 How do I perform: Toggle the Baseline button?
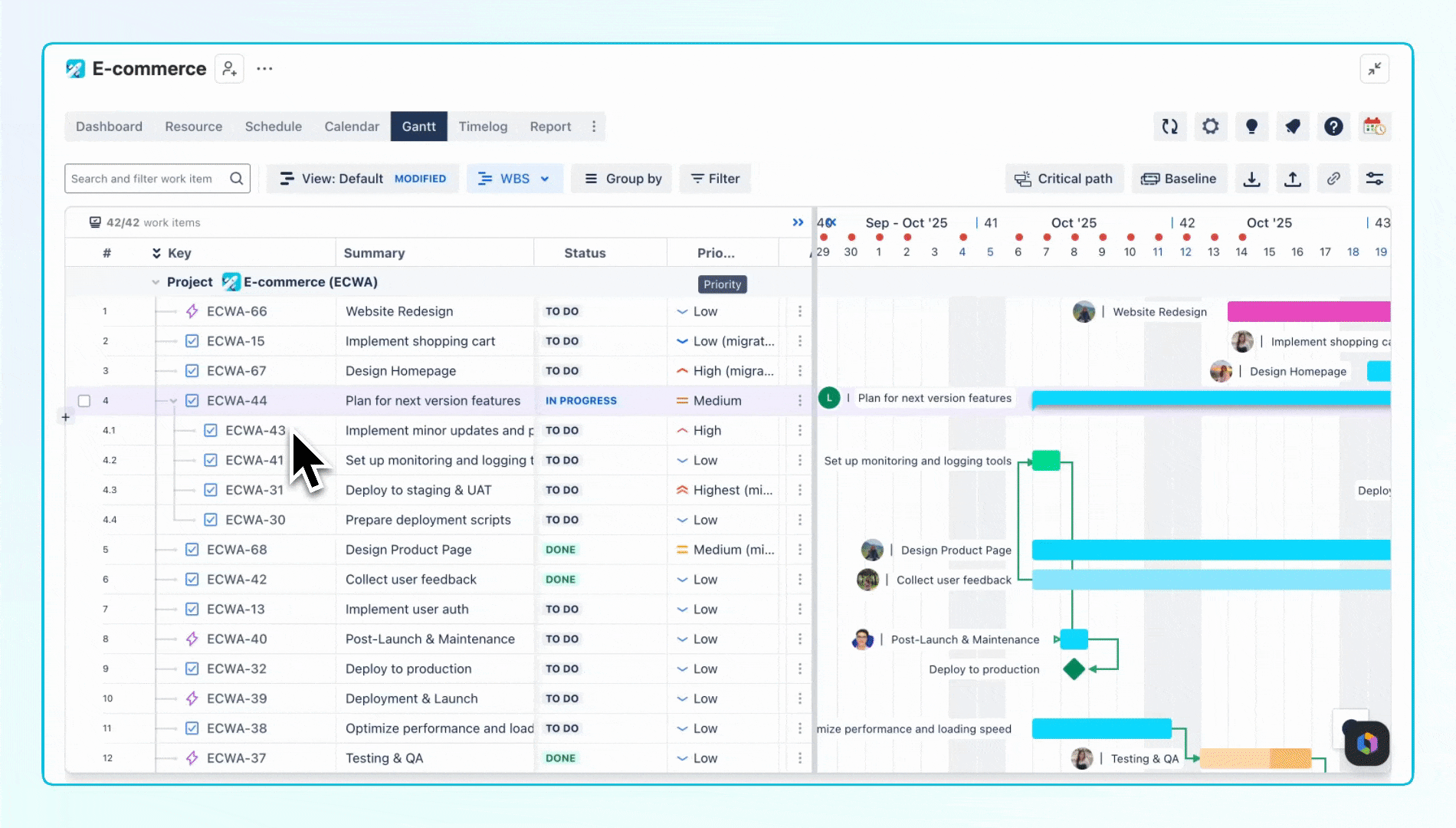pyautogui.click(x=1179, y=179)
